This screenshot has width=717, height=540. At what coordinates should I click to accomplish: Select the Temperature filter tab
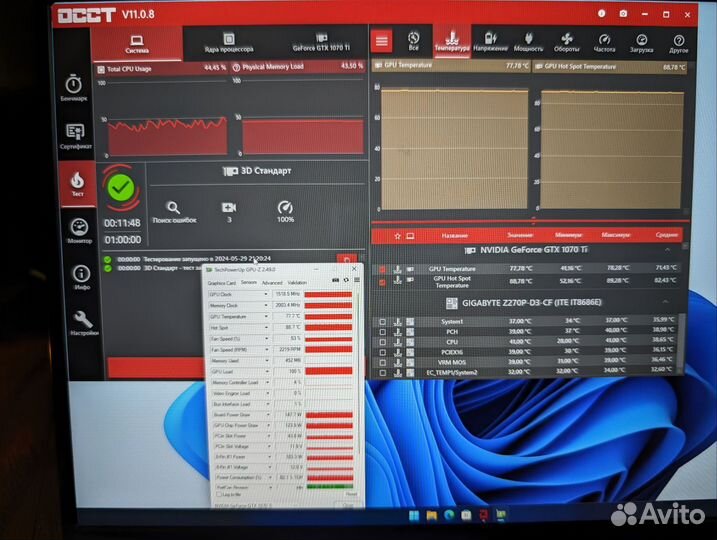451,41
